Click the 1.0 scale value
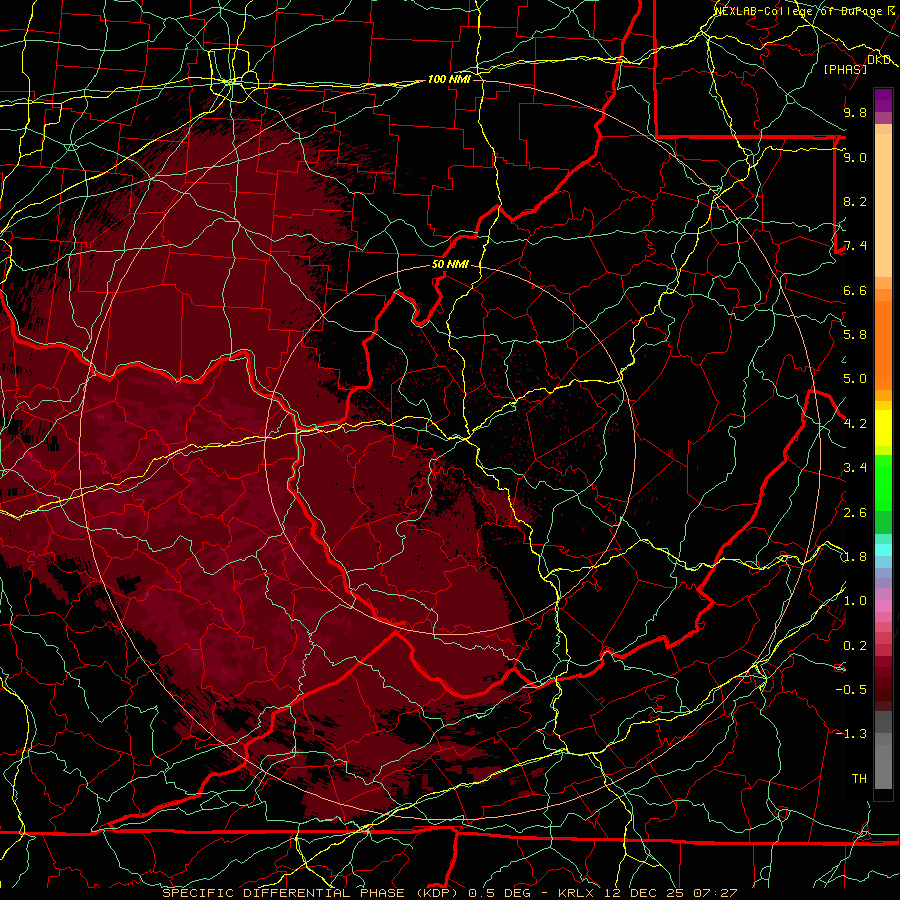The height and width of the screenshot is (900, 900). click(x=855, y=601)
